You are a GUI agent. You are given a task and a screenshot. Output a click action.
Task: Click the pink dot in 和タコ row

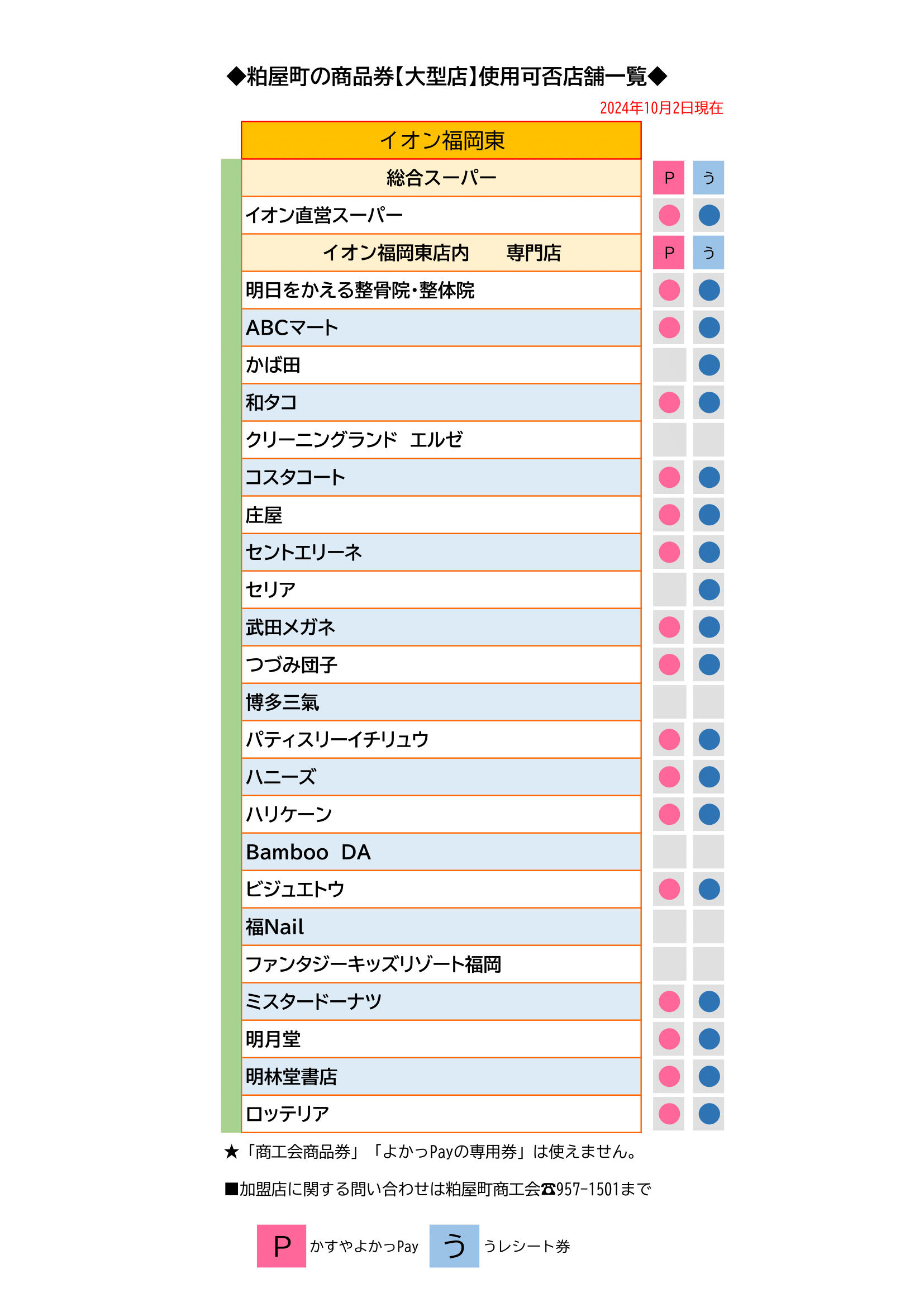click(669, 402)
